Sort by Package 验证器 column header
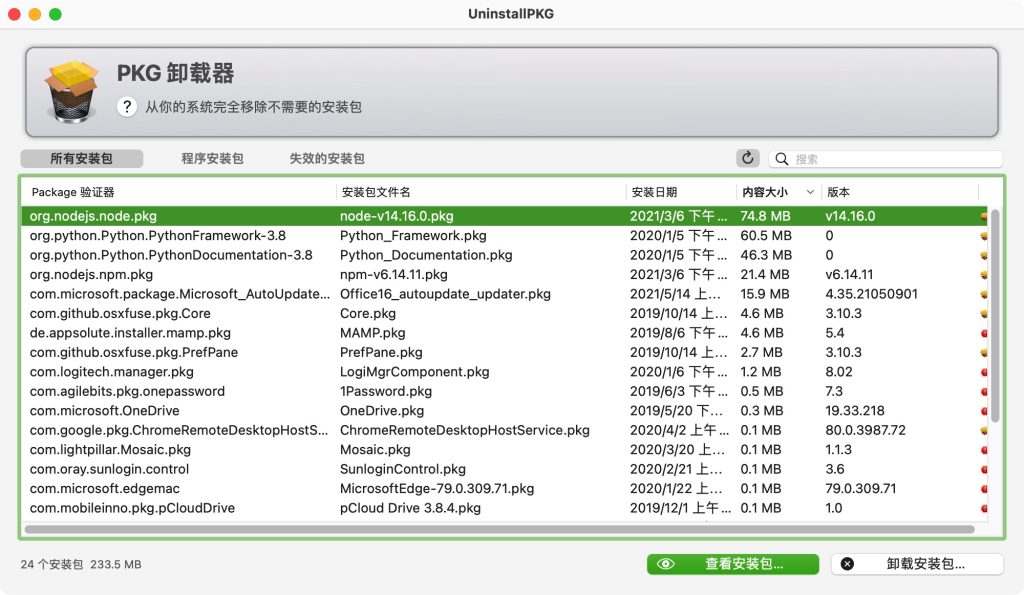This screenshot has width=1024, height=595. tap(180, 192)
